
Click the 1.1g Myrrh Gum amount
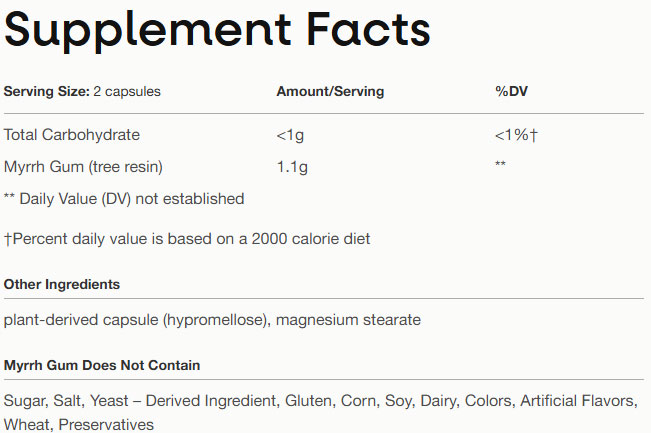[x=292, y=166]
